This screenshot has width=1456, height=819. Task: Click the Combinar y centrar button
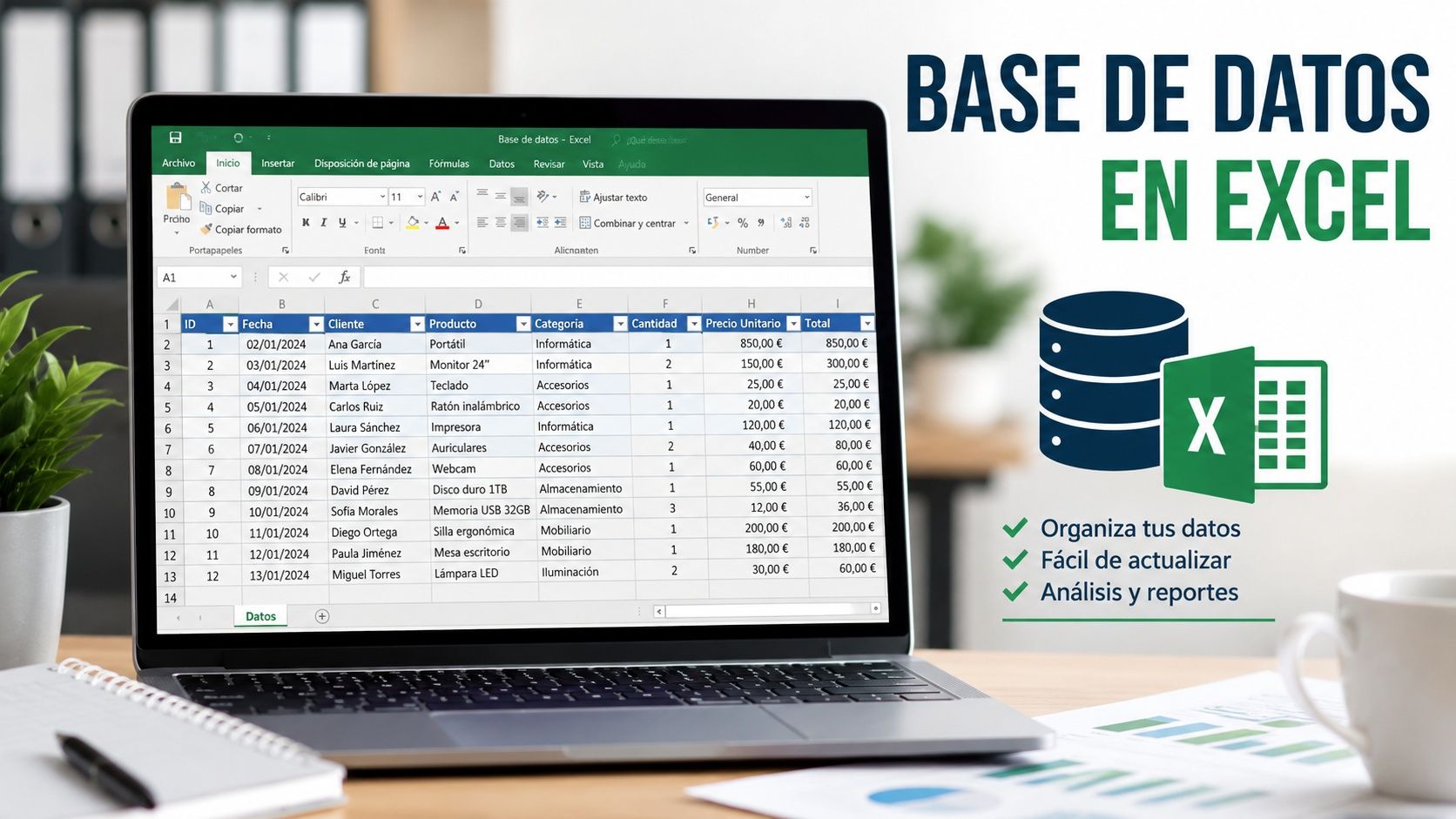pyautogui.click(x=628, y=223)
